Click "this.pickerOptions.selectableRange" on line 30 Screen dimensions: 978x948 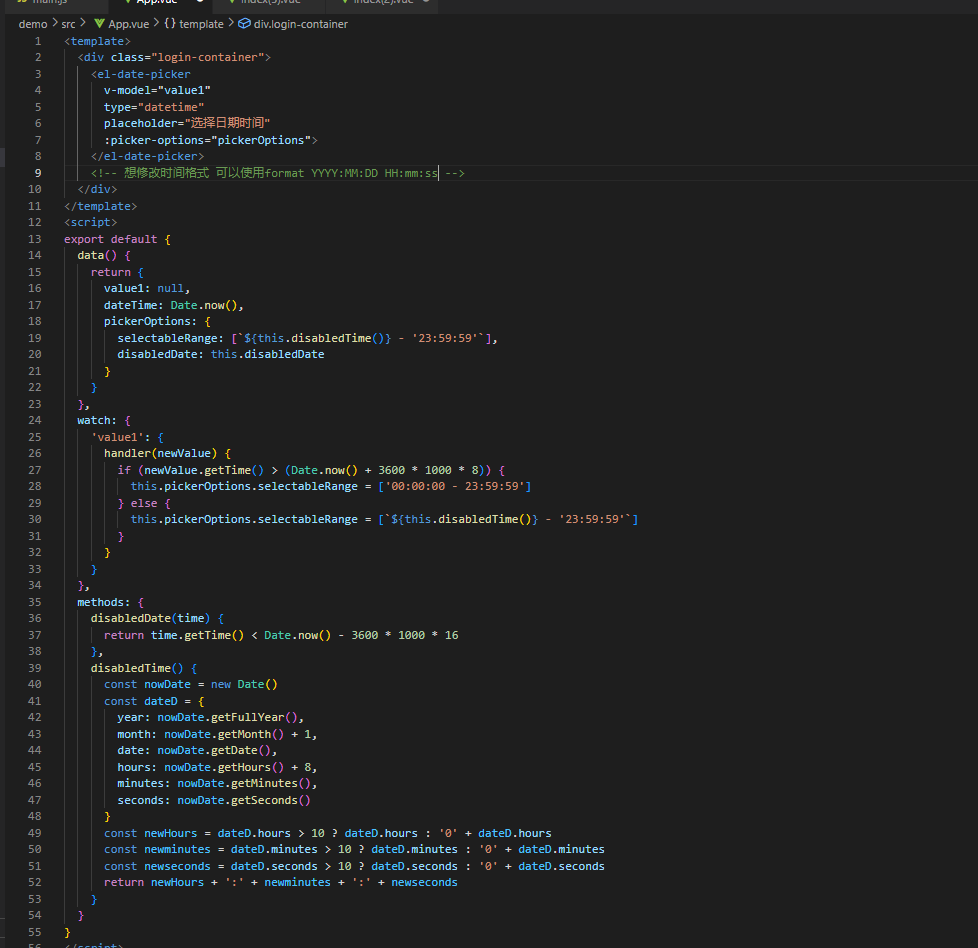point(244,520)
